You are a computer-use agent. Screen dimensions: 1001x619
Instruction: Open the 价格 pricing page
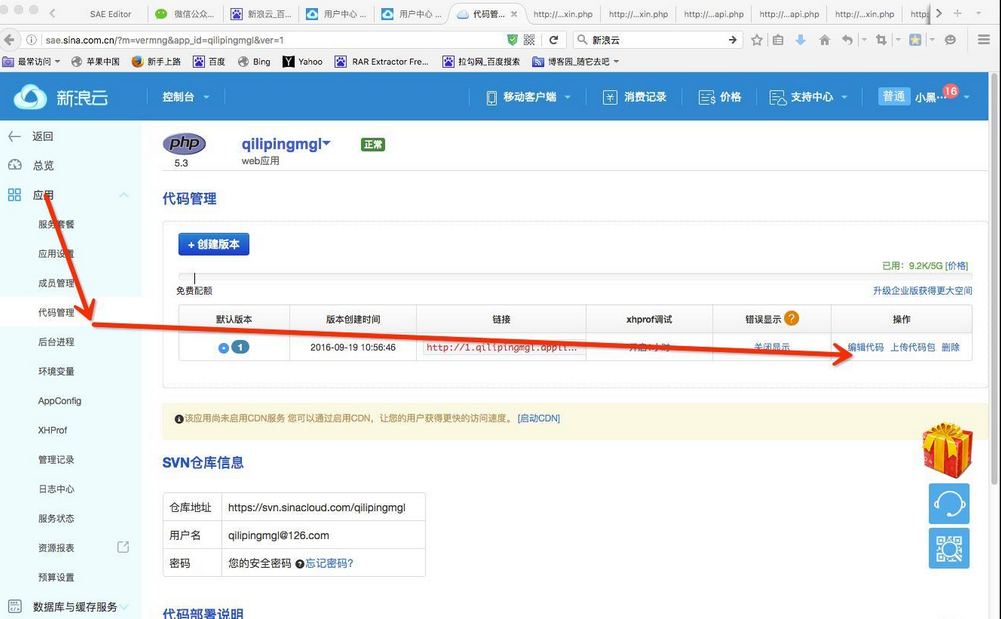(x=720, y=97)
